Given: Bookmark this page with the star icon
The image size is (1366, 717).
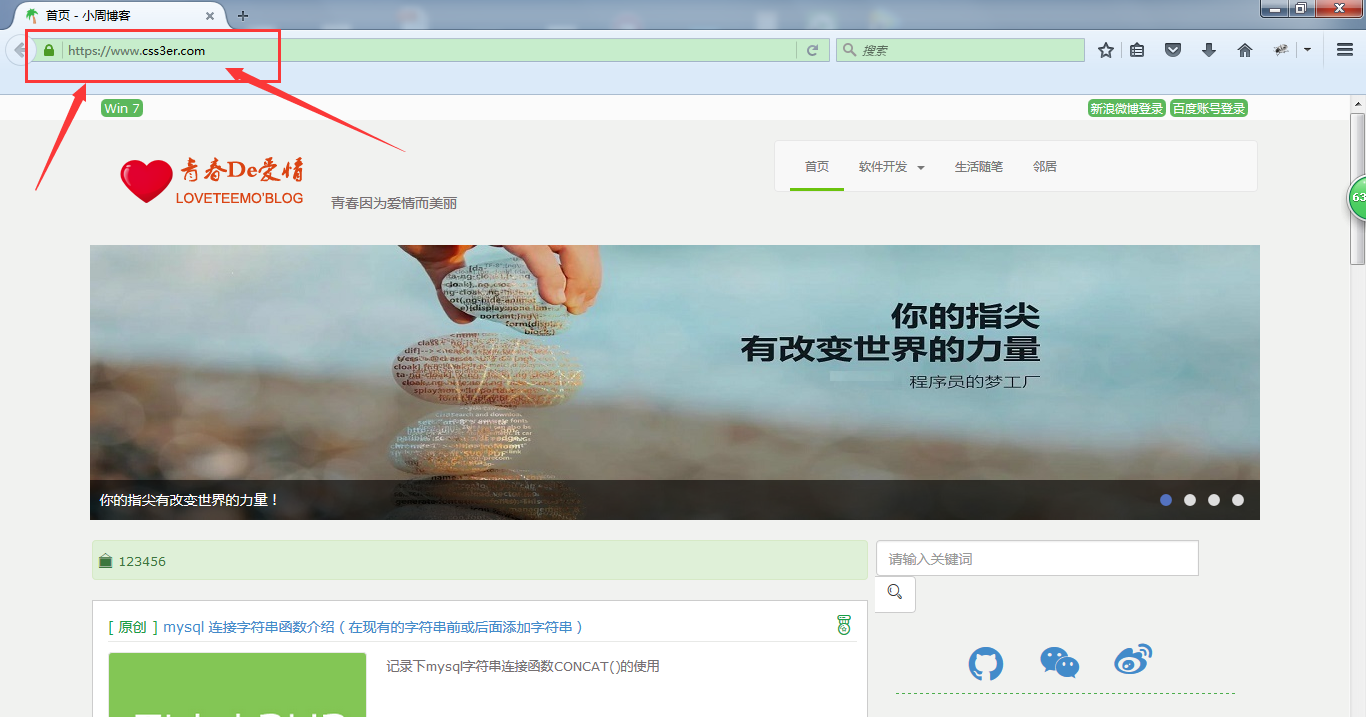Looking at the screenshot, I should (1105, 50).
